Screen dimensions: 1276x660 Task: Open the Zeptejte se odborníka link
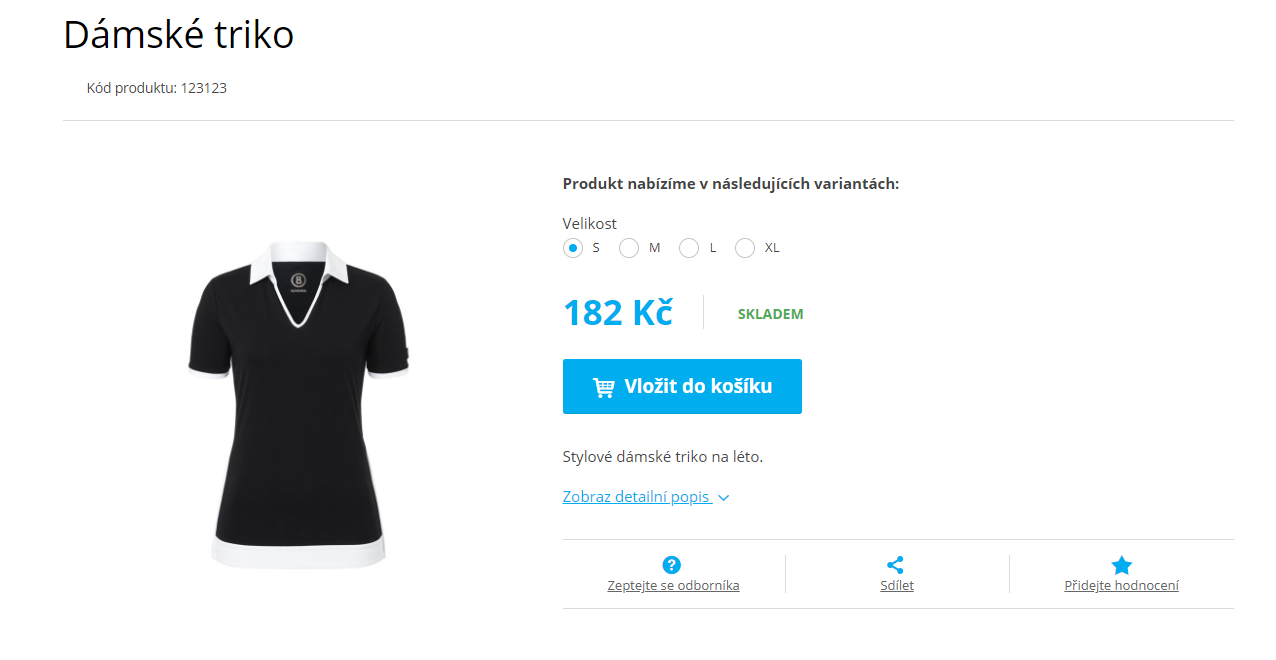(673, 586)
